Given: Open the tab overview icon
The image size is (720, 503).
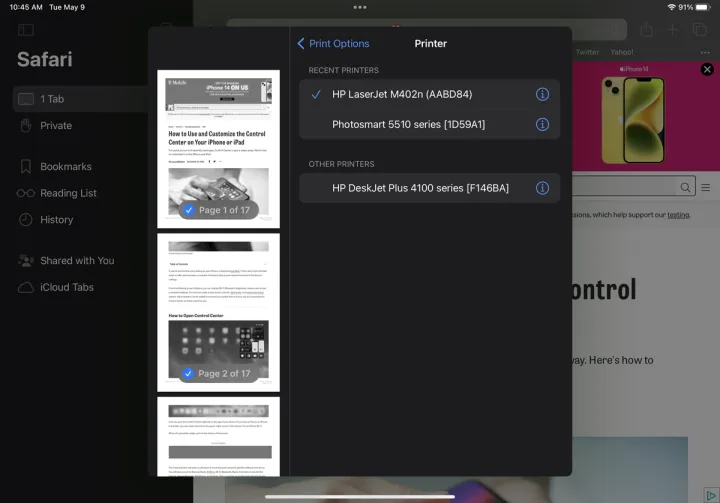Looking at the screenshot, I should pyautogui.click(x=699, y=30).
